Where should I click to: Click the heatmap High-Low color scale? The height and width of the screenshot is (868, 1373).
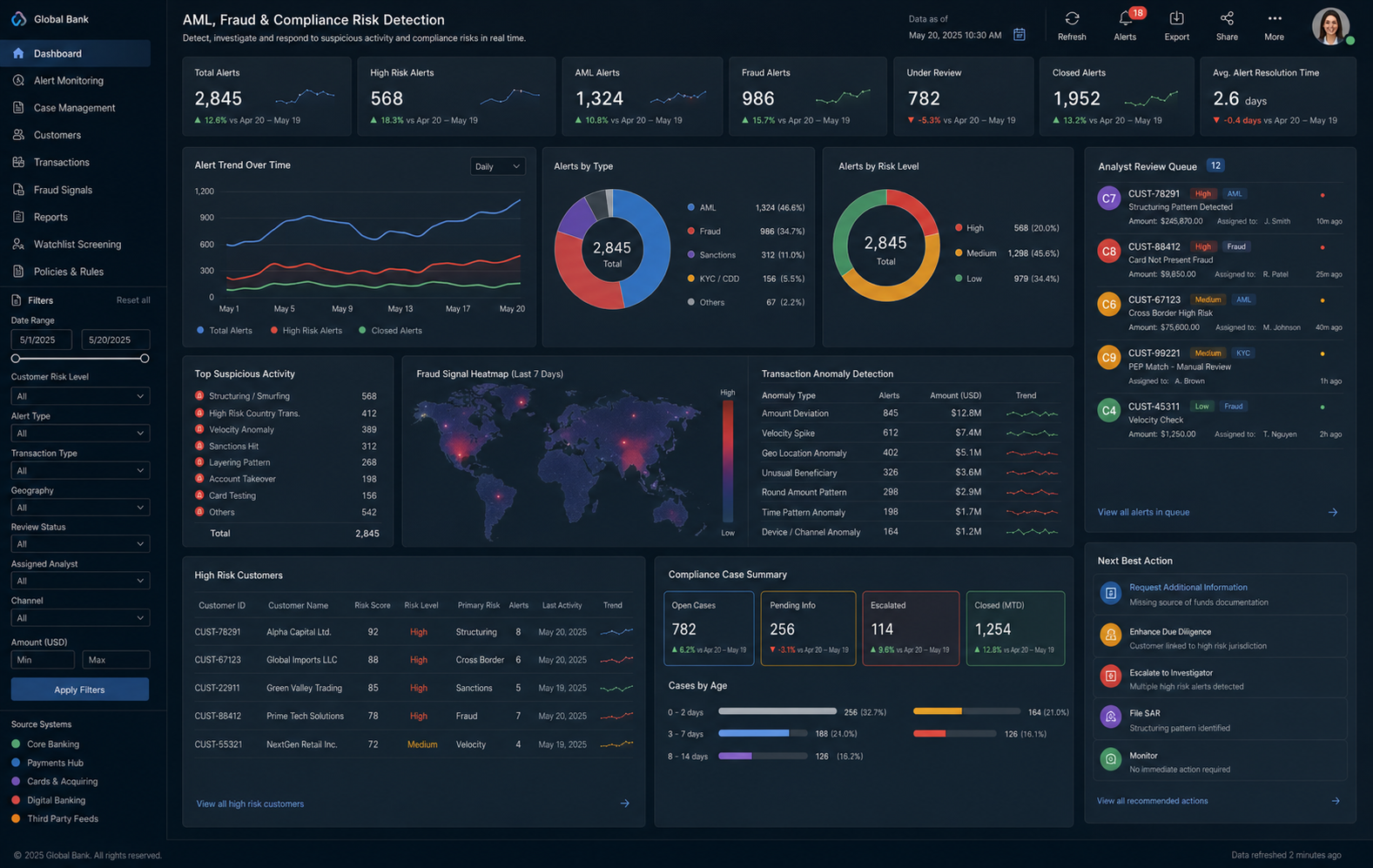[727, 461]
